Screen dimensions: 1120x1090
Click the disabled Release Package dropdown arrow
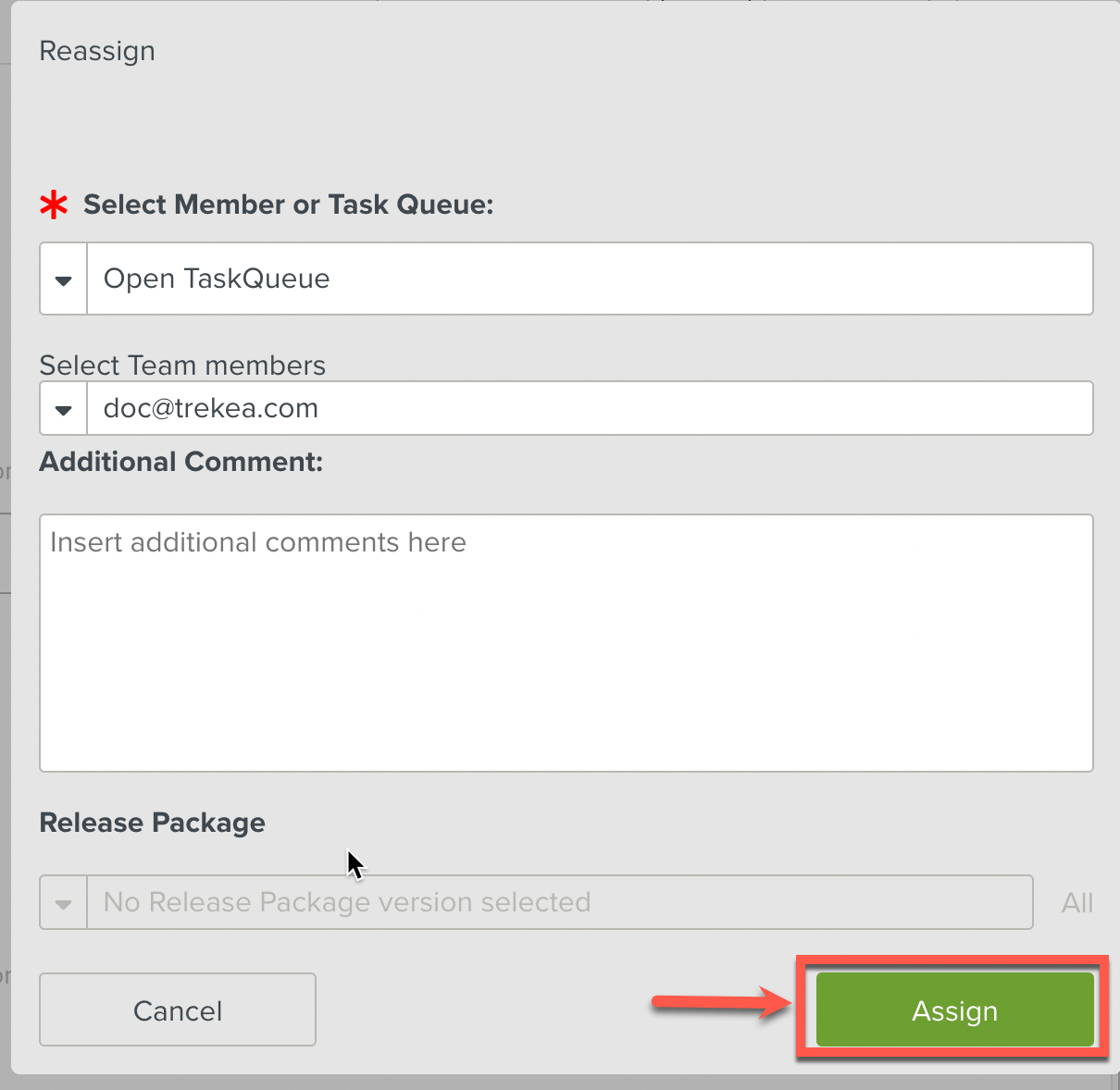[63, 903]
